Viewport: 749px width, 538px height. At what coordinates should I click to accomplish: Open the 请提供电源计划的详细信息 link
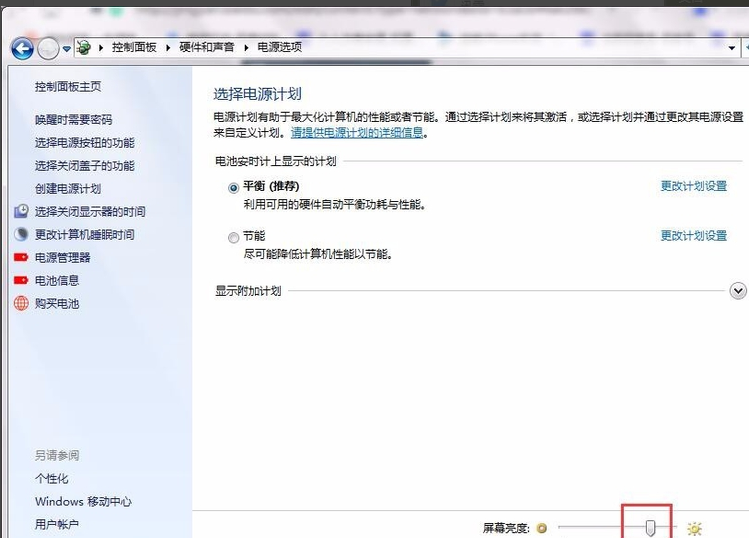tap(357, 133)
